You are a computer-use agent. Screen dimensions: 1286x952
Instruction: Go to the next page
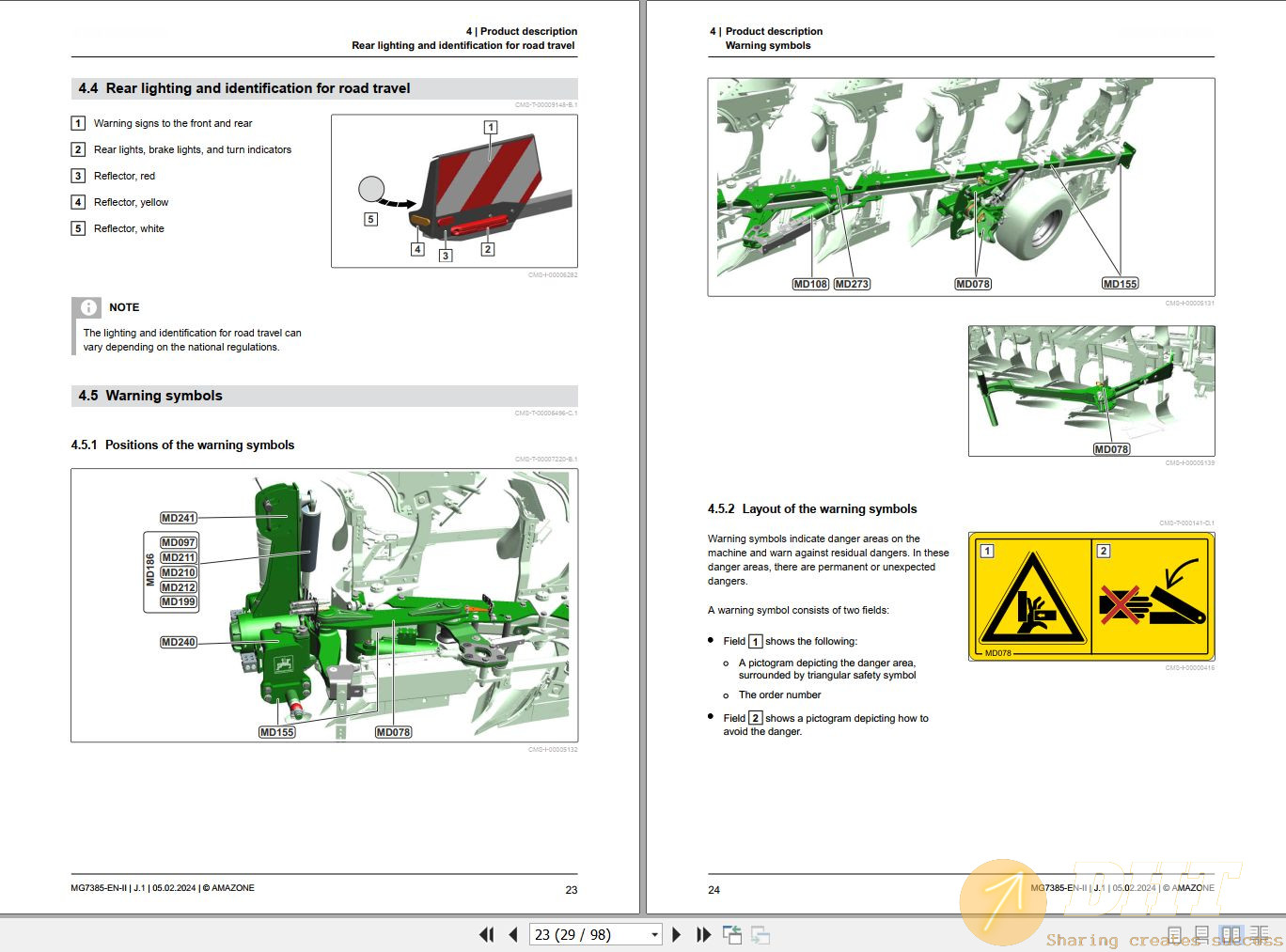[676, 934]
